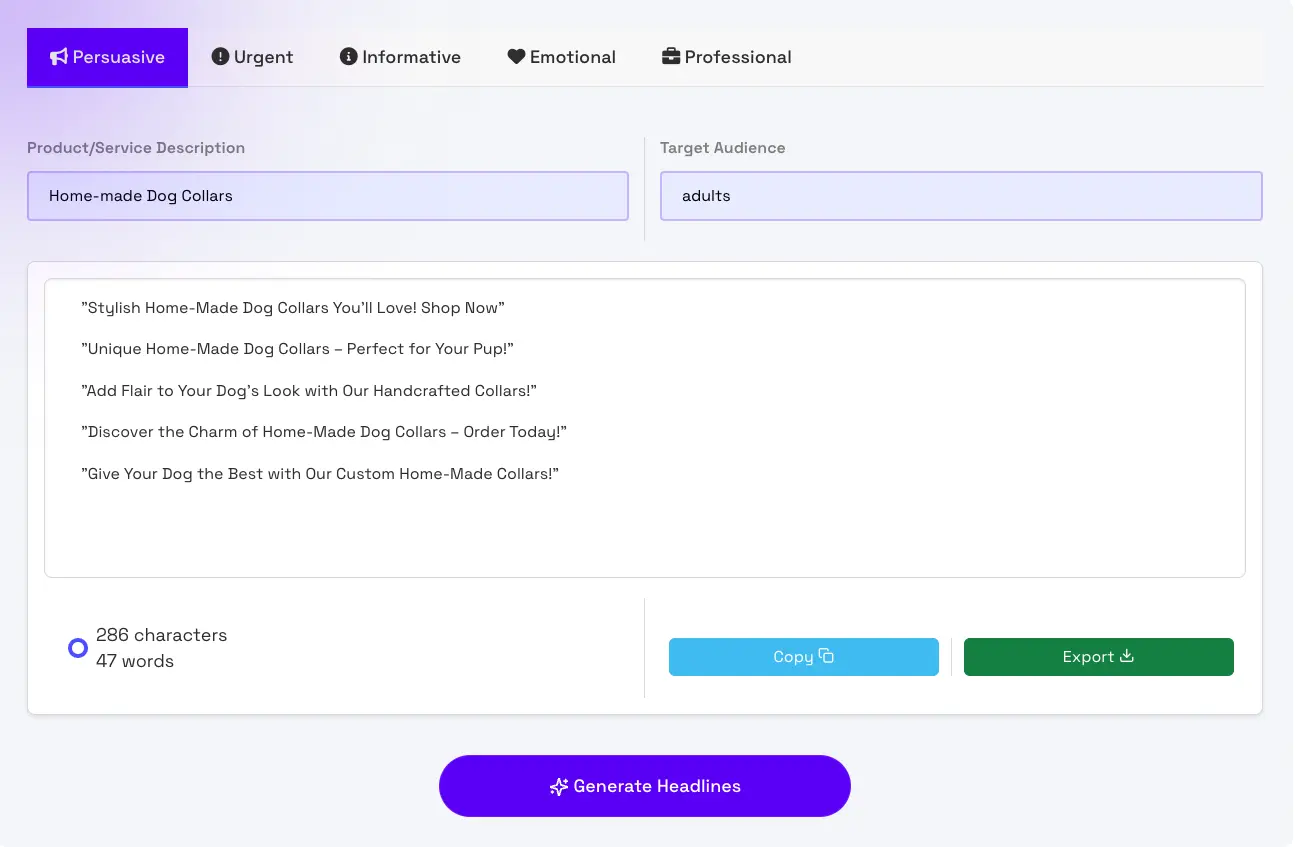1295x847 pixels.
Task: Select the Persuasive tone tab
Action: pos(107,57)
